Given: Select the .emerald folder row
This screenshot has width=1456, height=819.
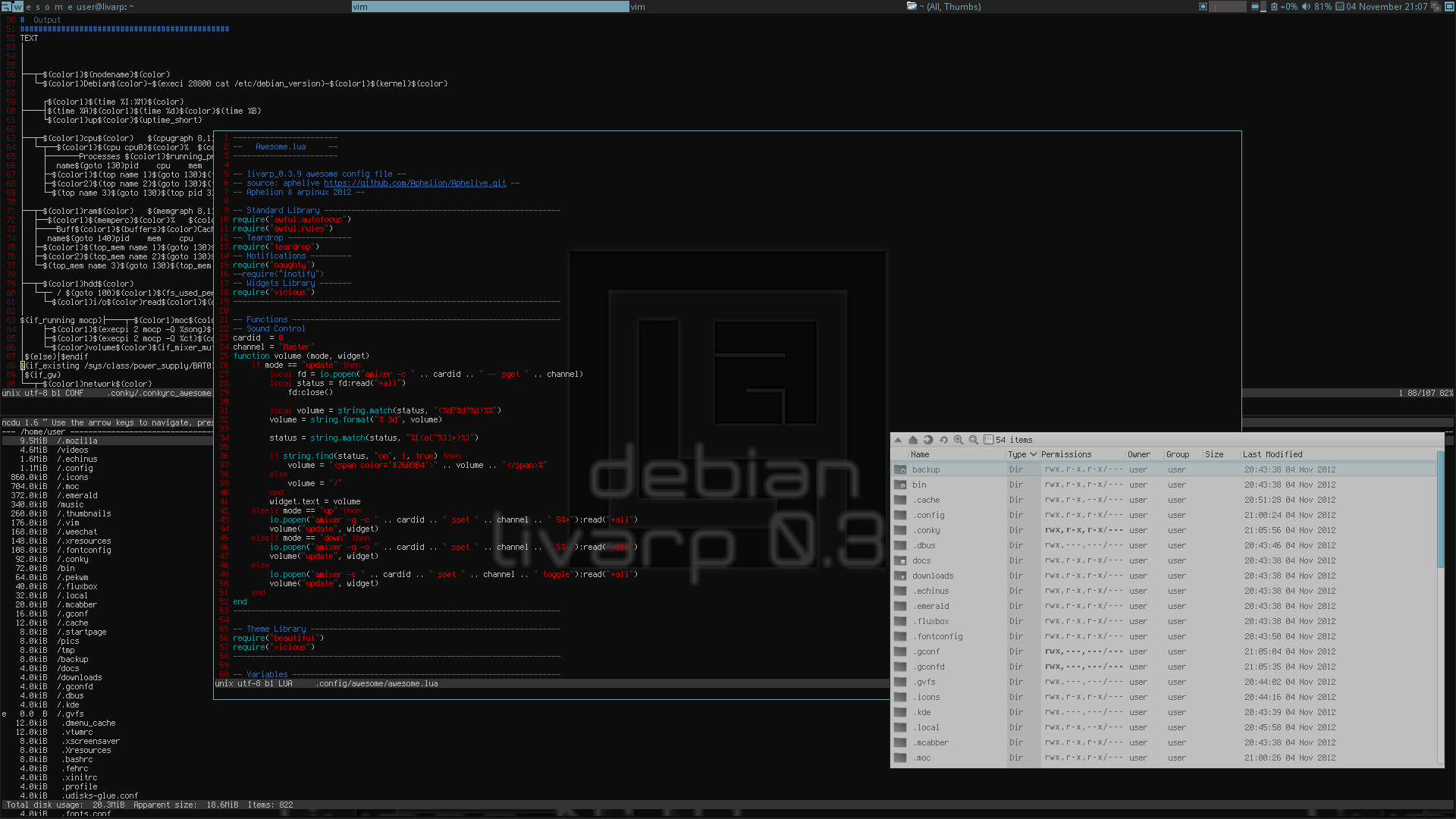Looking at the screenshot, I should 1164,606.
